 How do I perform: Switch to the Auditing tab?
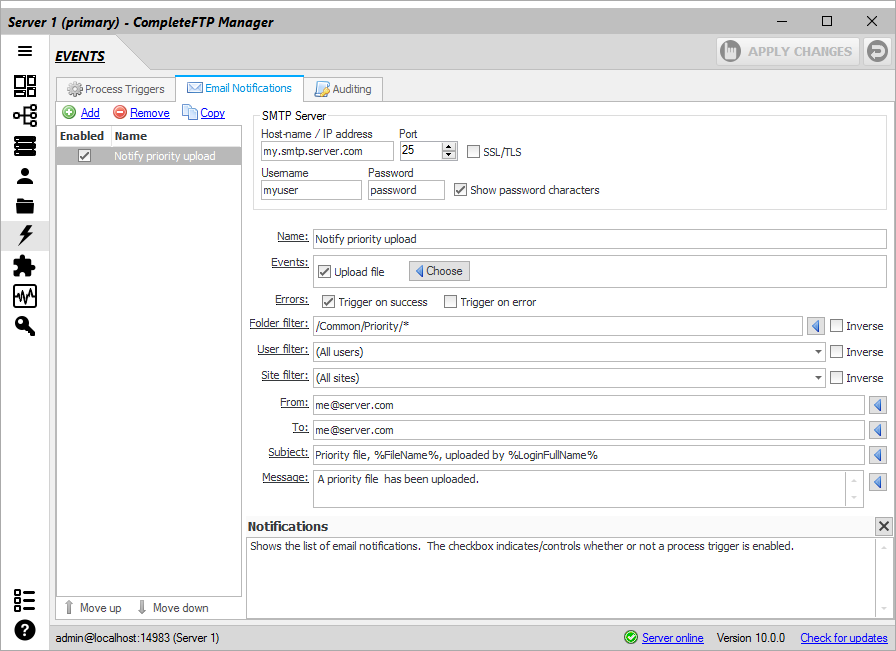click(x=342, y=89)
